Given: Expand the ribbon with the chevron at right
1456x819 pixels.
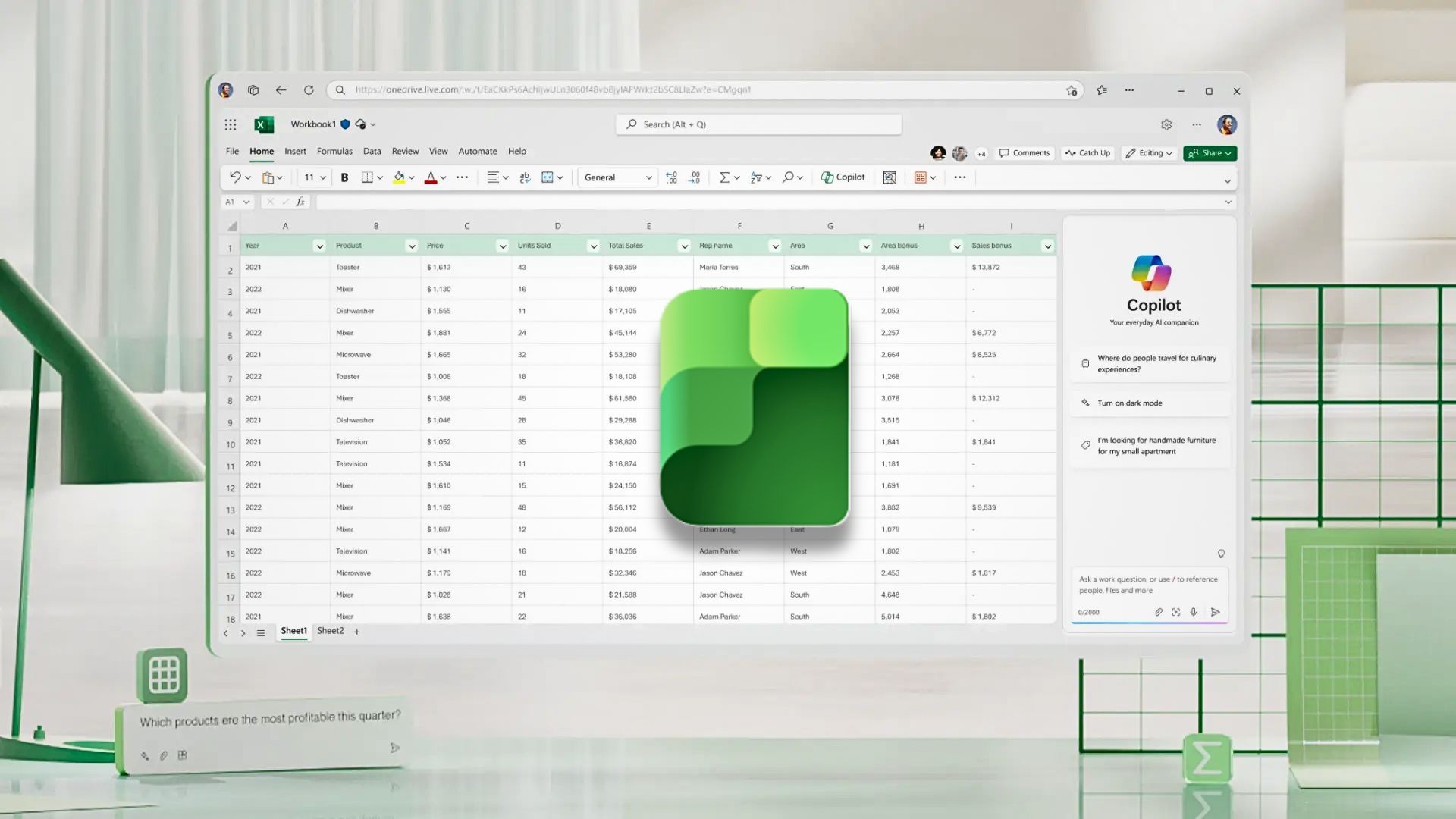Looking at the screenshot, I should click(x=1227, y=181).
